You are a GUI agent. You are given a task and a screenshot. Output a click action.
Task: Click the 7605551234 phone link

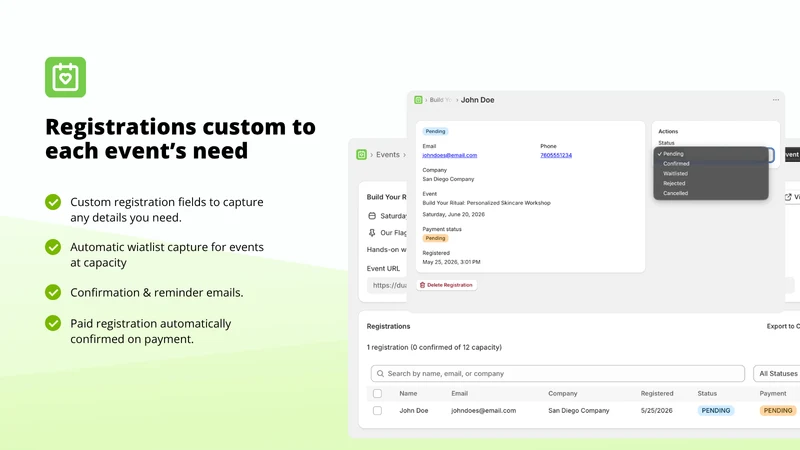556,155
